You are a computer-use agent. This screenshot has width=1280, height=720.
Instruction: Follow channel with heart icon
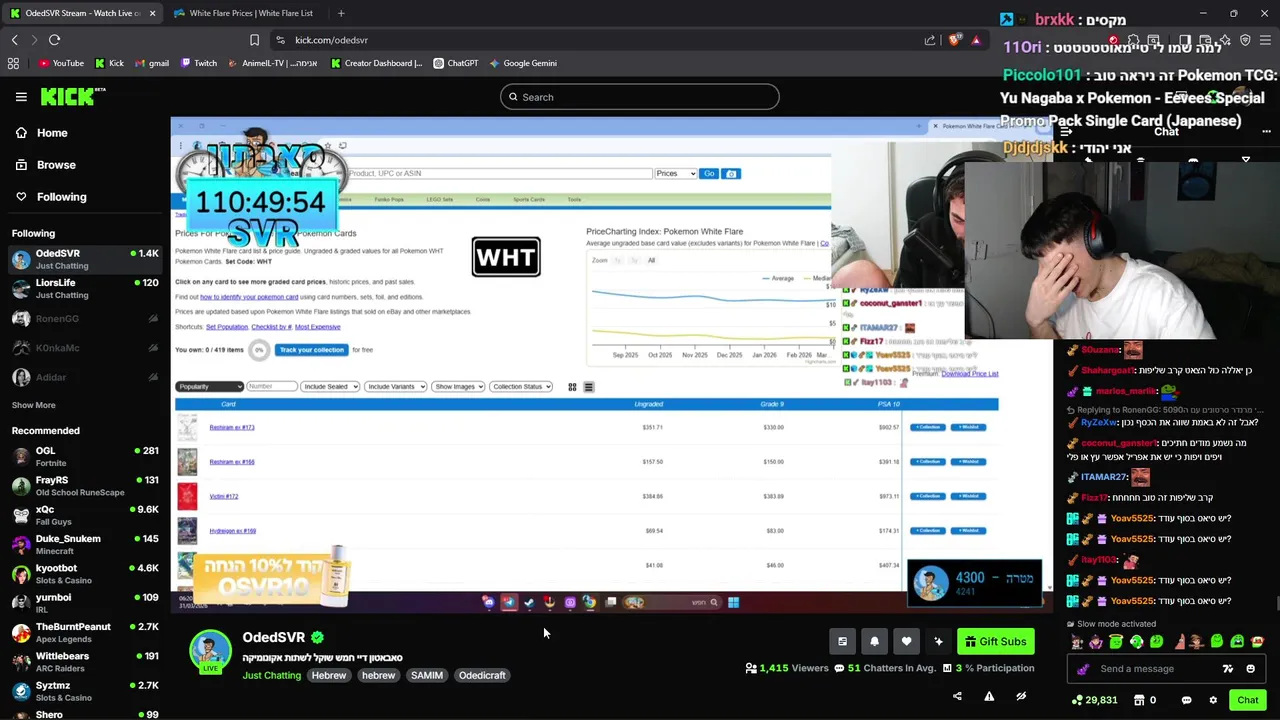pyautogui.click(x=906, y=642)
